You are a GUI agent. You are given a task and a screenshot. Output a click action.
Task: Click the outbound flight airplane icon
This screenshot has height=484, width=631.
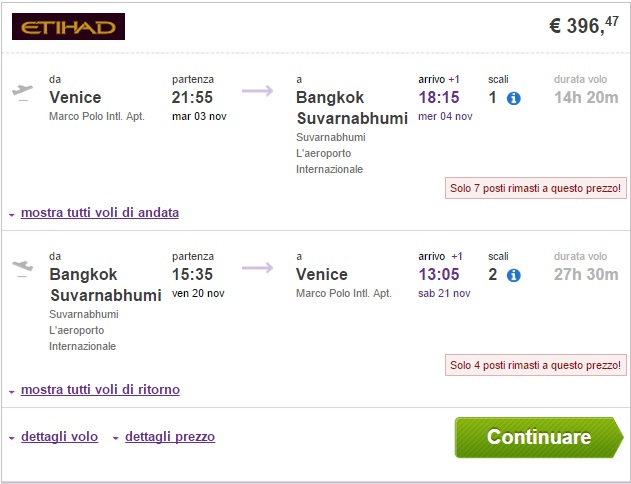click(21, 93)
